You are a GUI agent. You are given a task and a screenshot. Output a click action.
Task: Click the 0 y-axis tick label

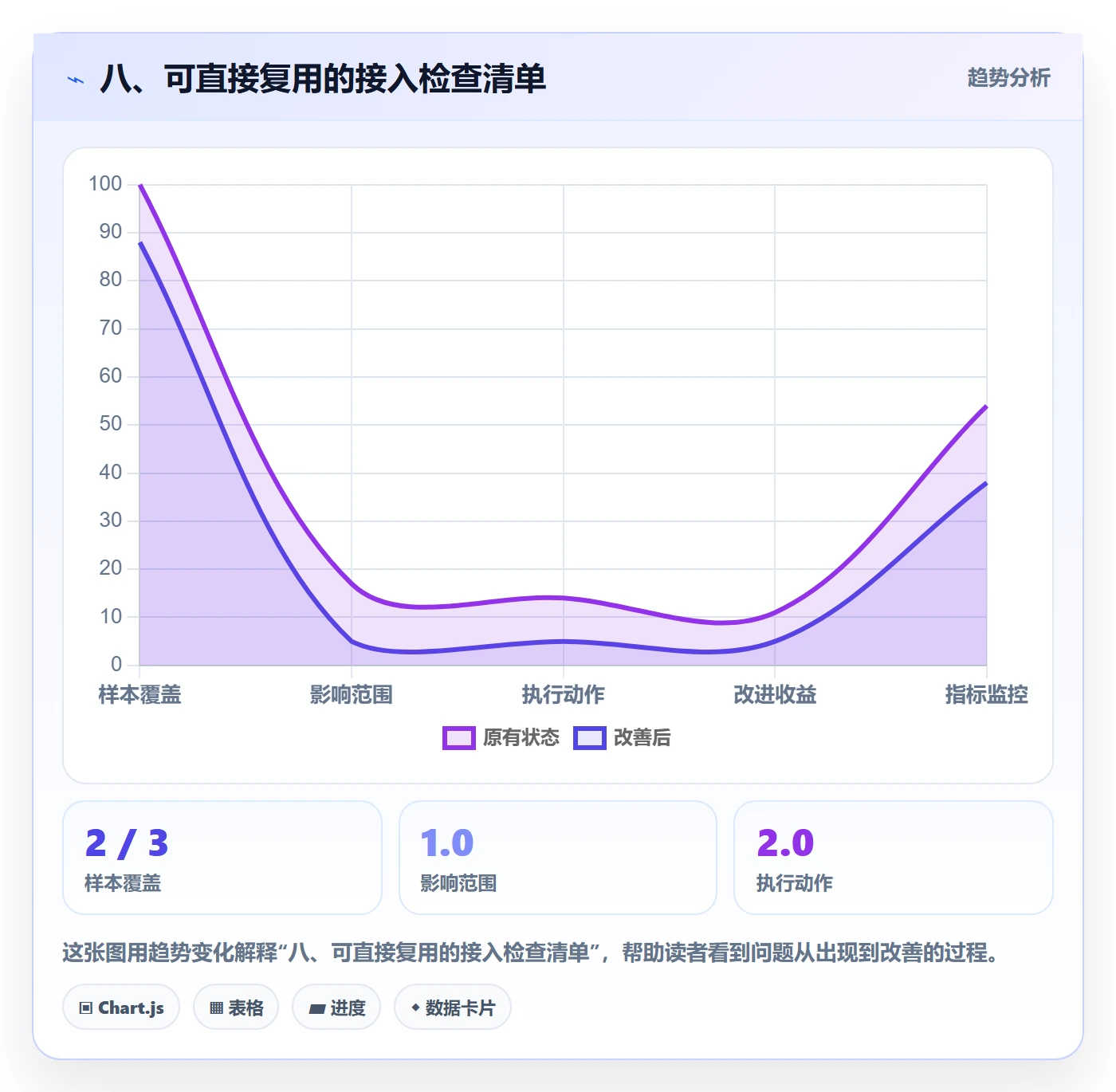tap(116, 665)
